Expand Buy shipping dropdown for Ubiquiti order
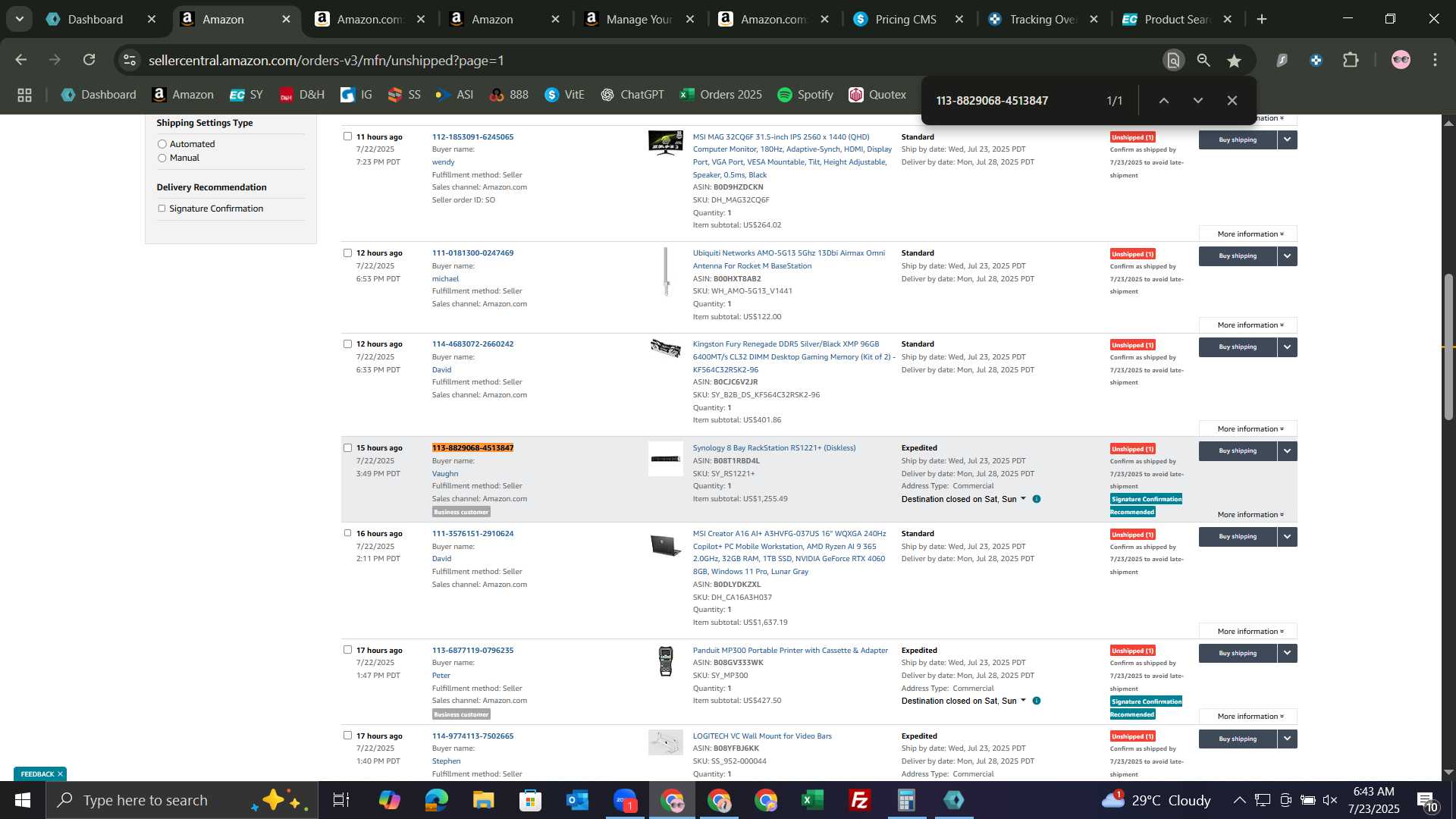The image size is (1456, 819). [1287, 256]
